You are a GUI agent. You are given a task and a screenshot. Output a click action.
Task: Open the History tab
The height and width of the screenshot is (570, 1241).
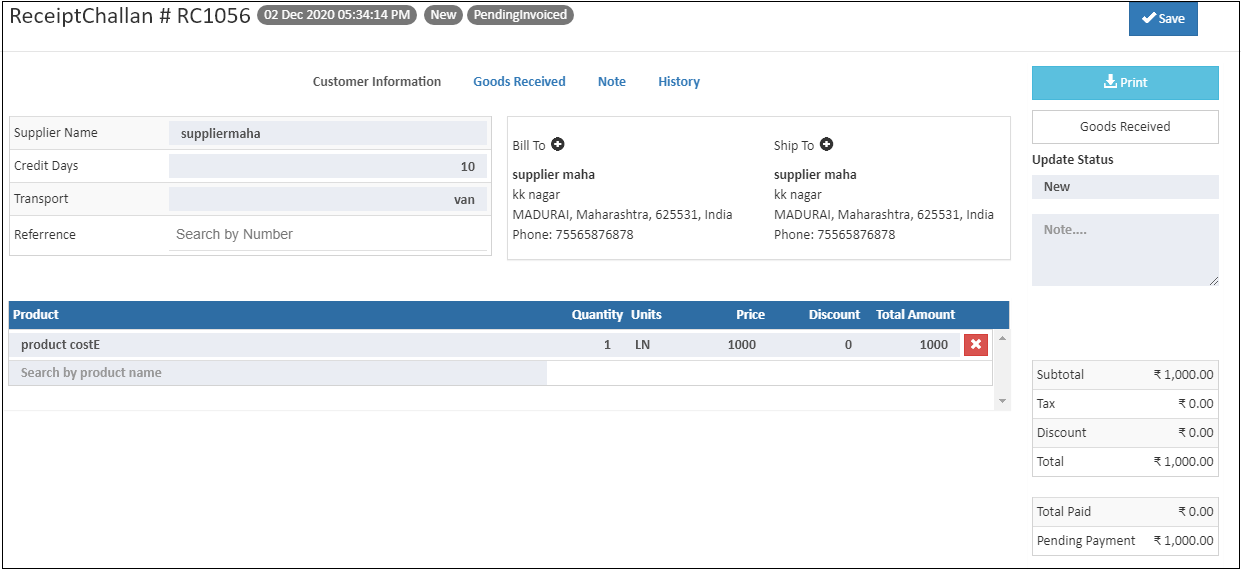pyautogui.click(x=679, y=82)
